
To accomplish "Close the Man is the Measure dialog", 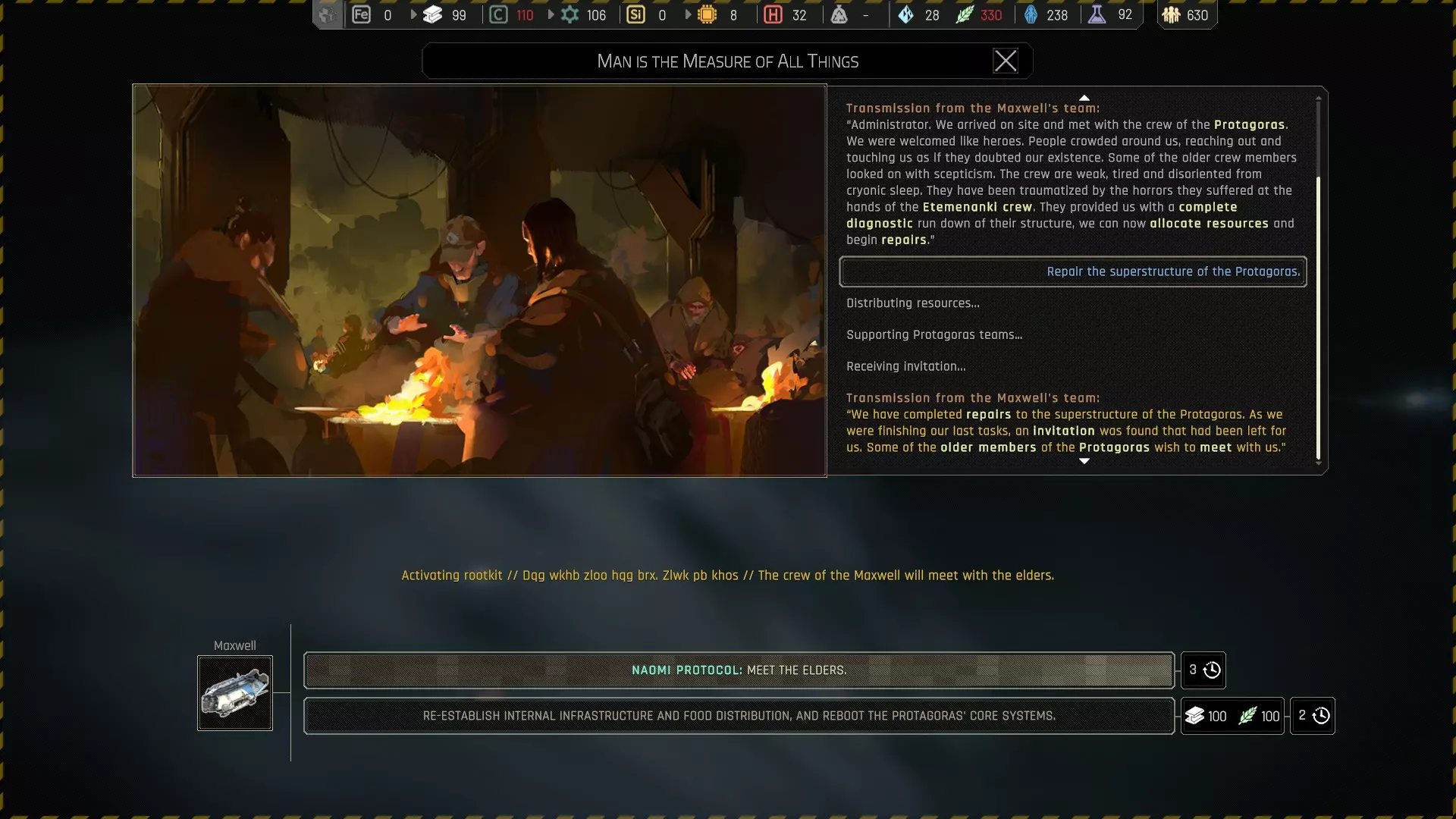I will click(1006, 61).
